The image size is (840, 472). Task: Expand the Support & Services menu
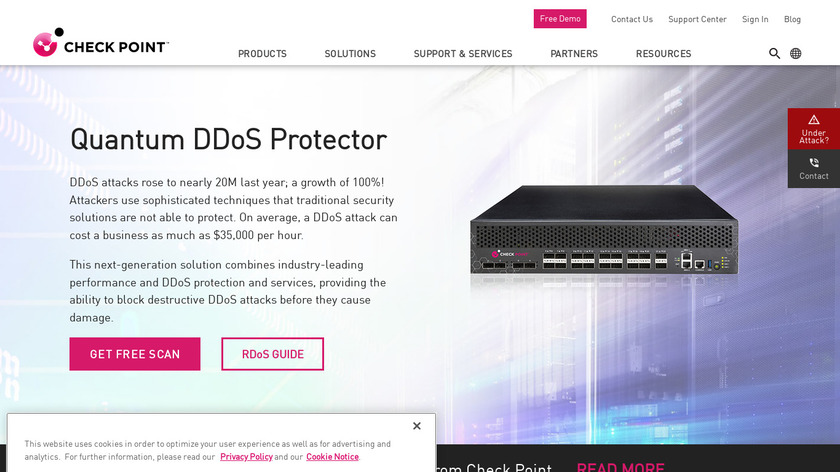click(x=463, y=54)
